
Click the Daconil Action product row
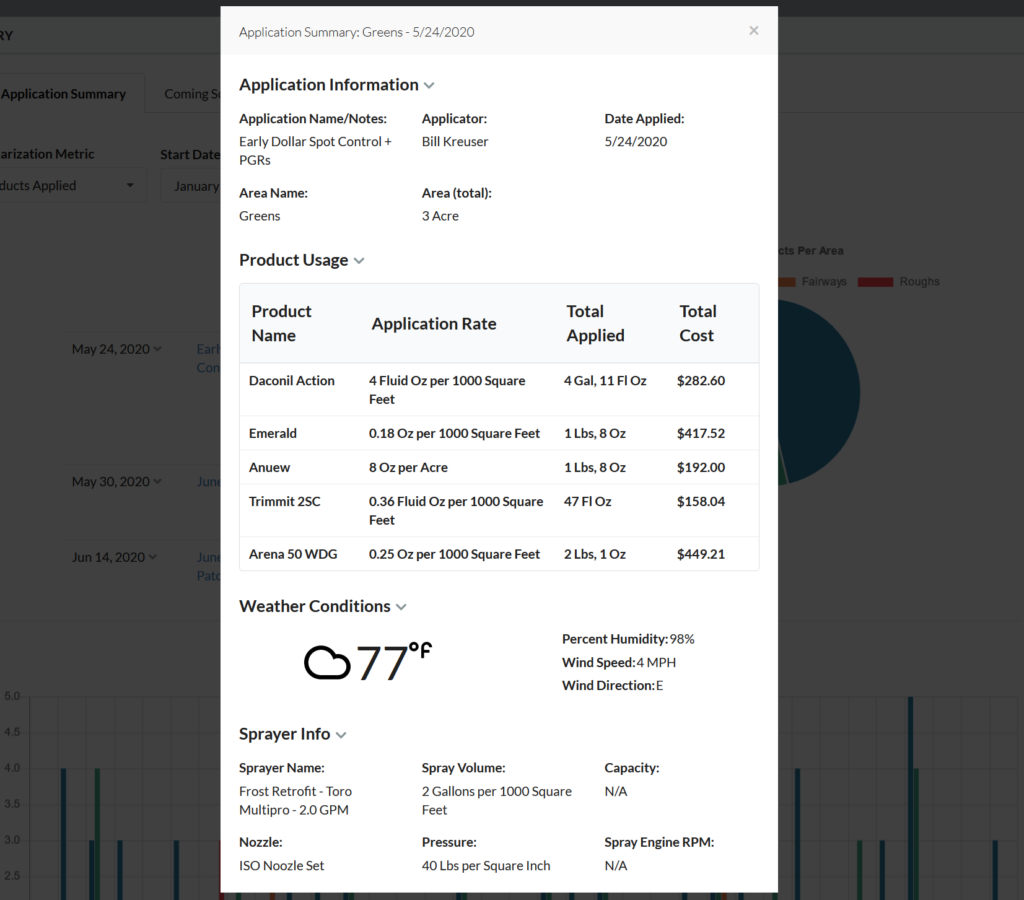click(499, 389)
